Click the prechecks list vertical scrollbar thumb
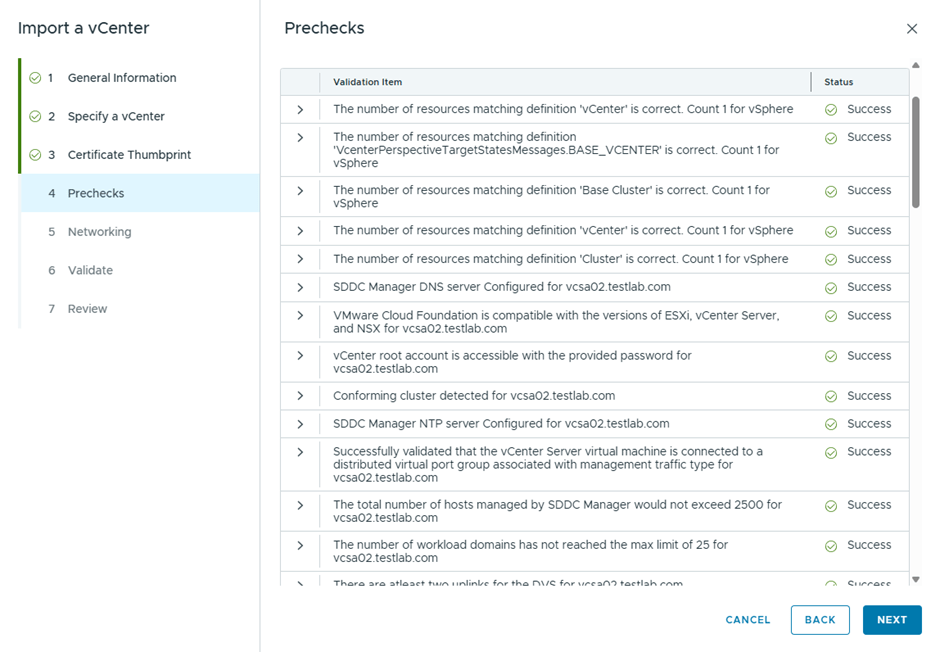 click(916, 152)
